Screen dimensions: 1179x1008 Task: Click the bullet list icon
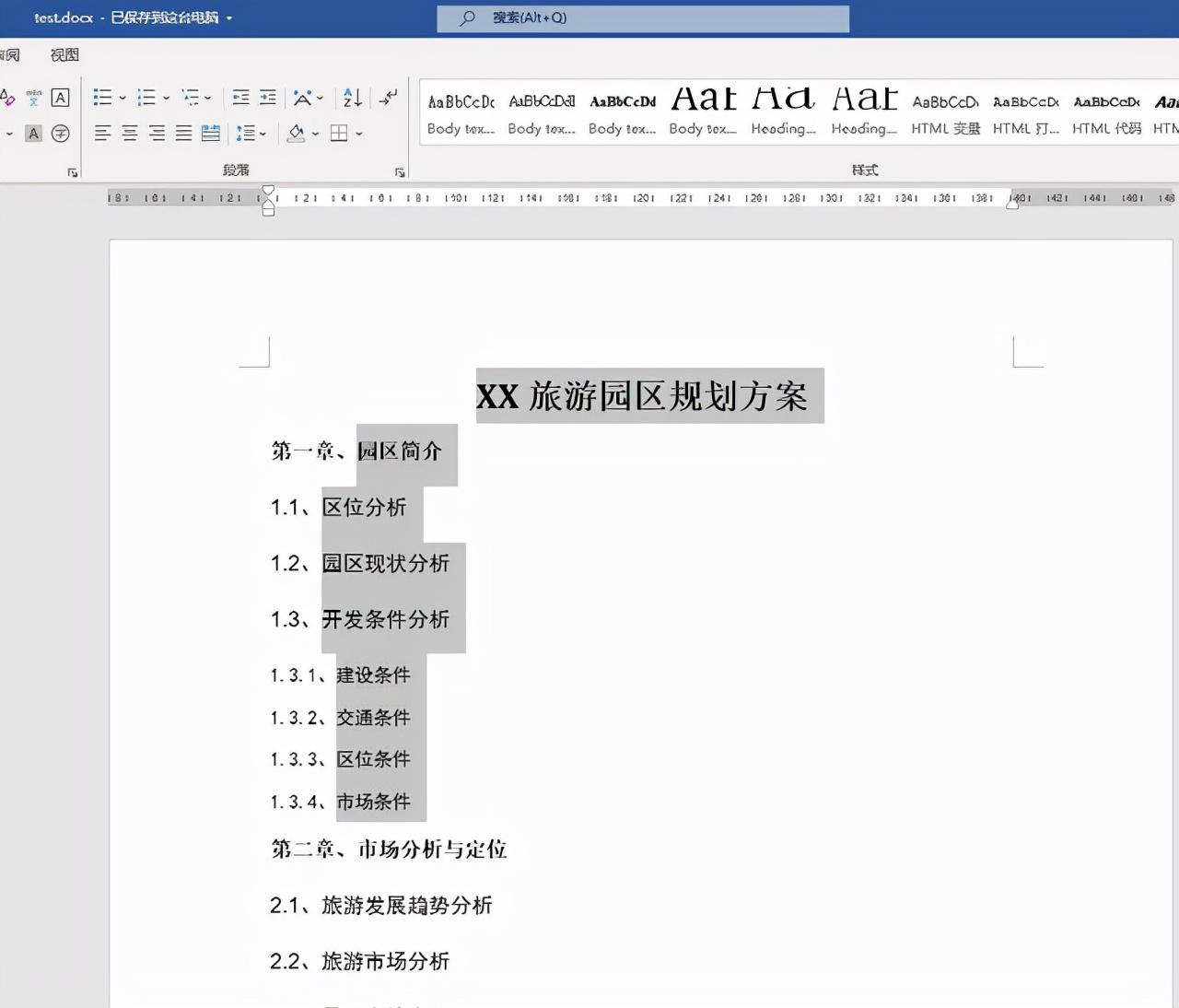click(102, 98)
